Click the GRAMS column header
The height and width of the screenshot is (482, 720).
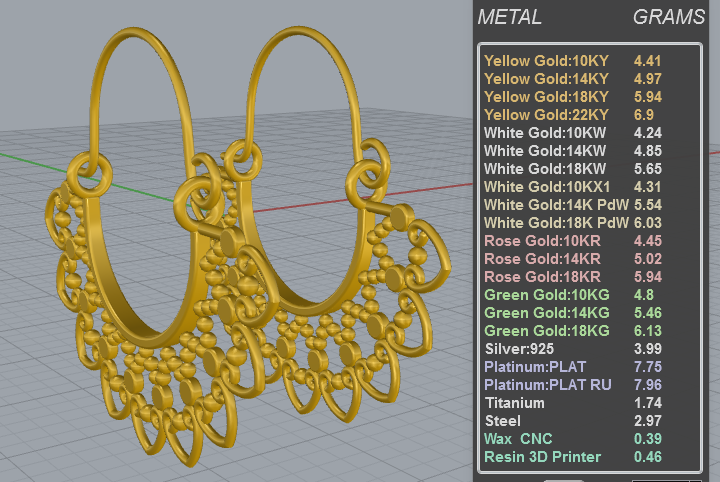point(669,17)
